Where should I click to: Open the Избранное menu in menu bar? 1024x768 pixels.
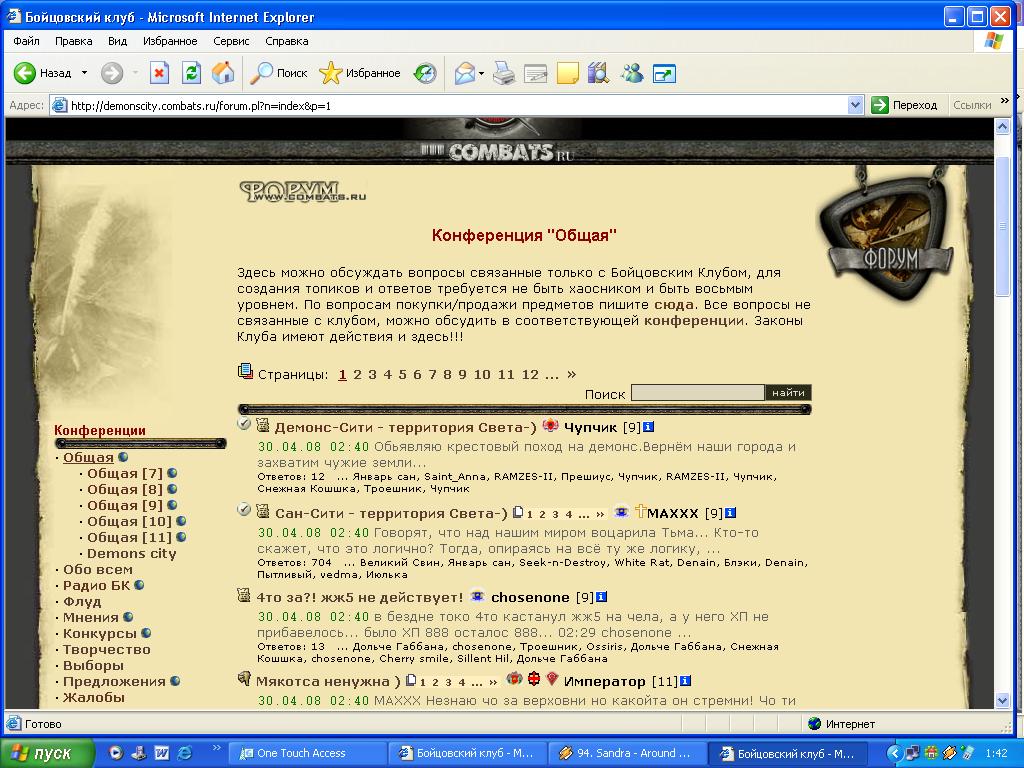170,41
